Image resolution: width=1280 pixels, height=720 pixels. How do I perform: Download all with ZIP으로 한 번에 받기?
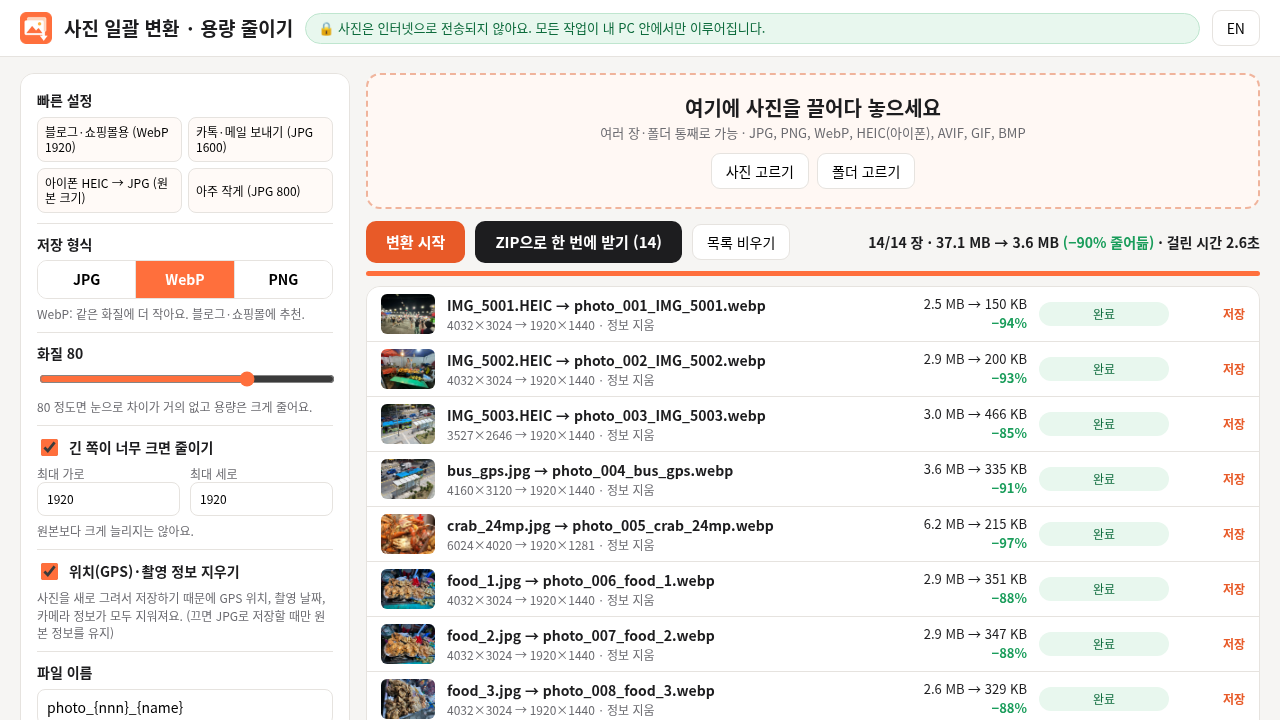point(578,242)
